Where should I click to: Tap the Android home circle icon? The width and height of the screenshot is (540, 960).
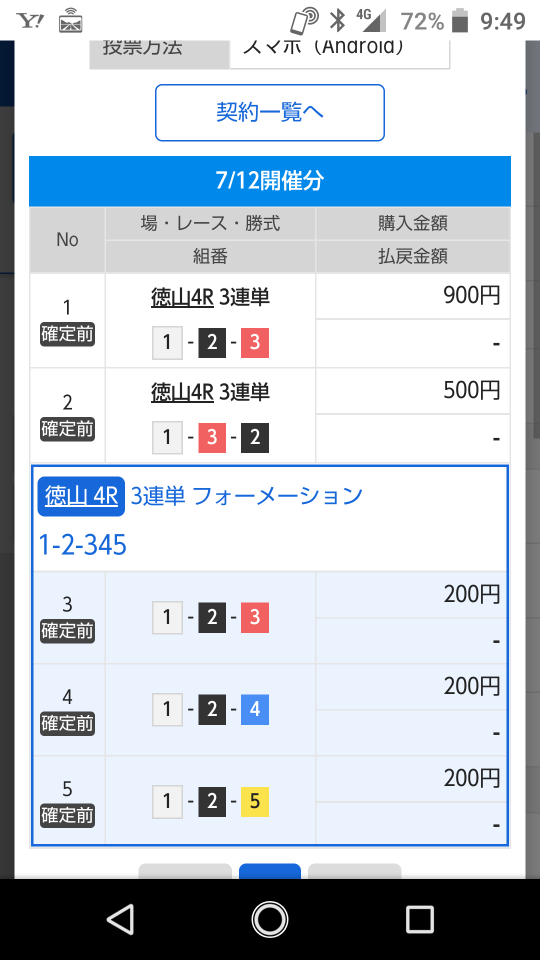pos(269,919)
